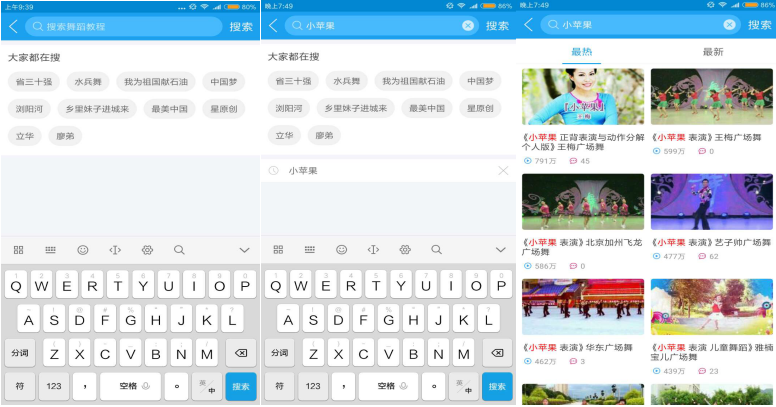
Task: Tap the 小苹果 search history entry
Action: tap(388, 171)
